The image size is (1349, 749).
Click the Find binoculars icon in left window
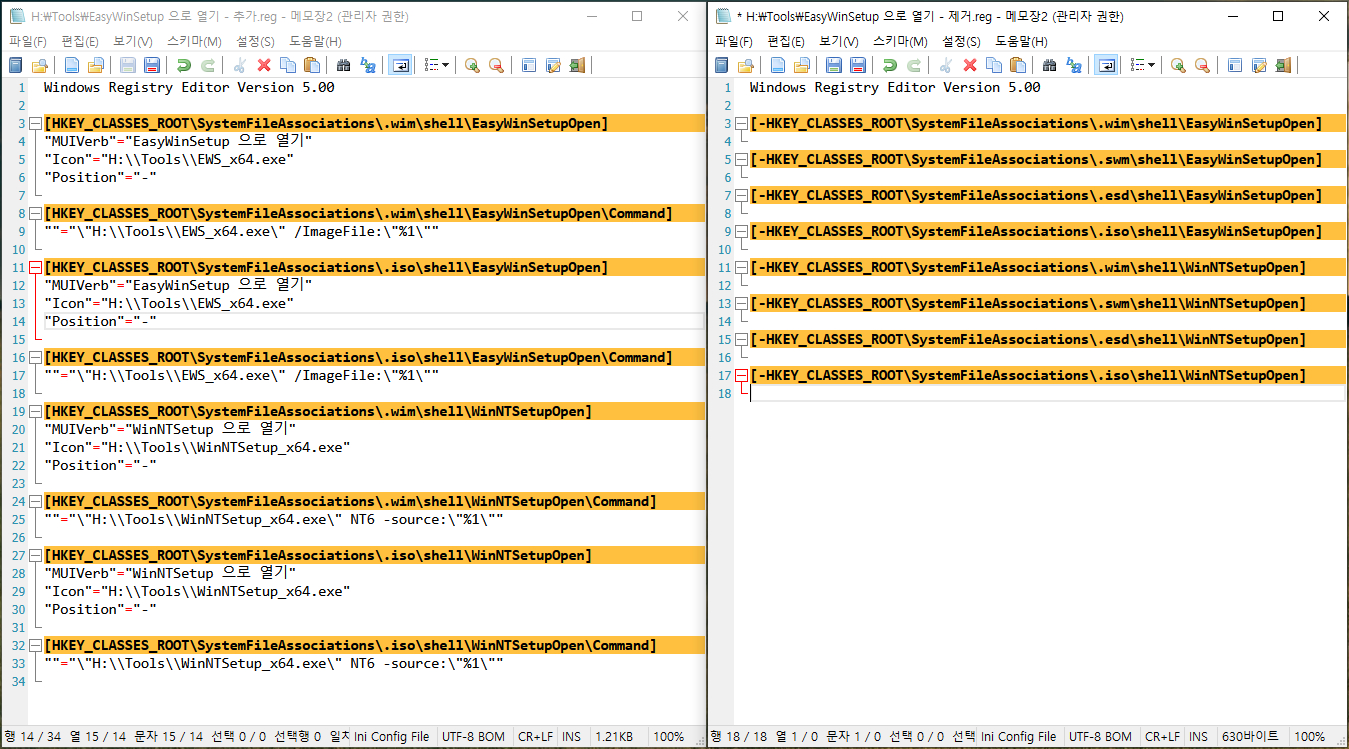click(x=344, y=65)
